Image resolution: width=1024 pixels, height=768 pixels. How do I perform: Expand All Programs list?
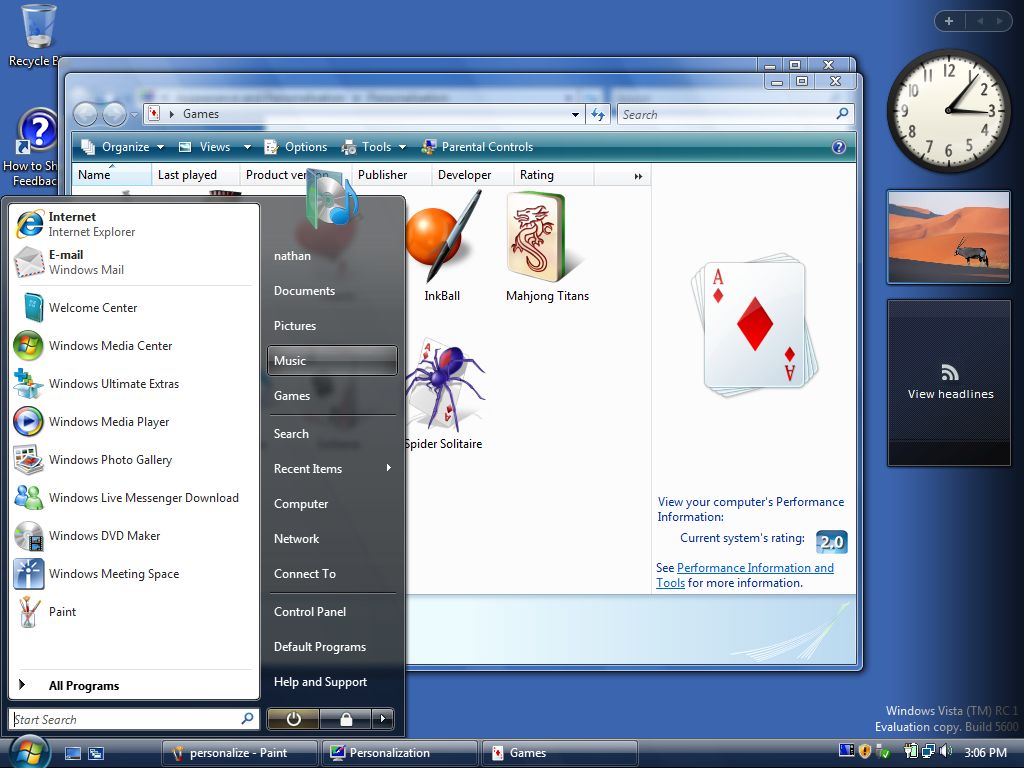coord(134,685)
